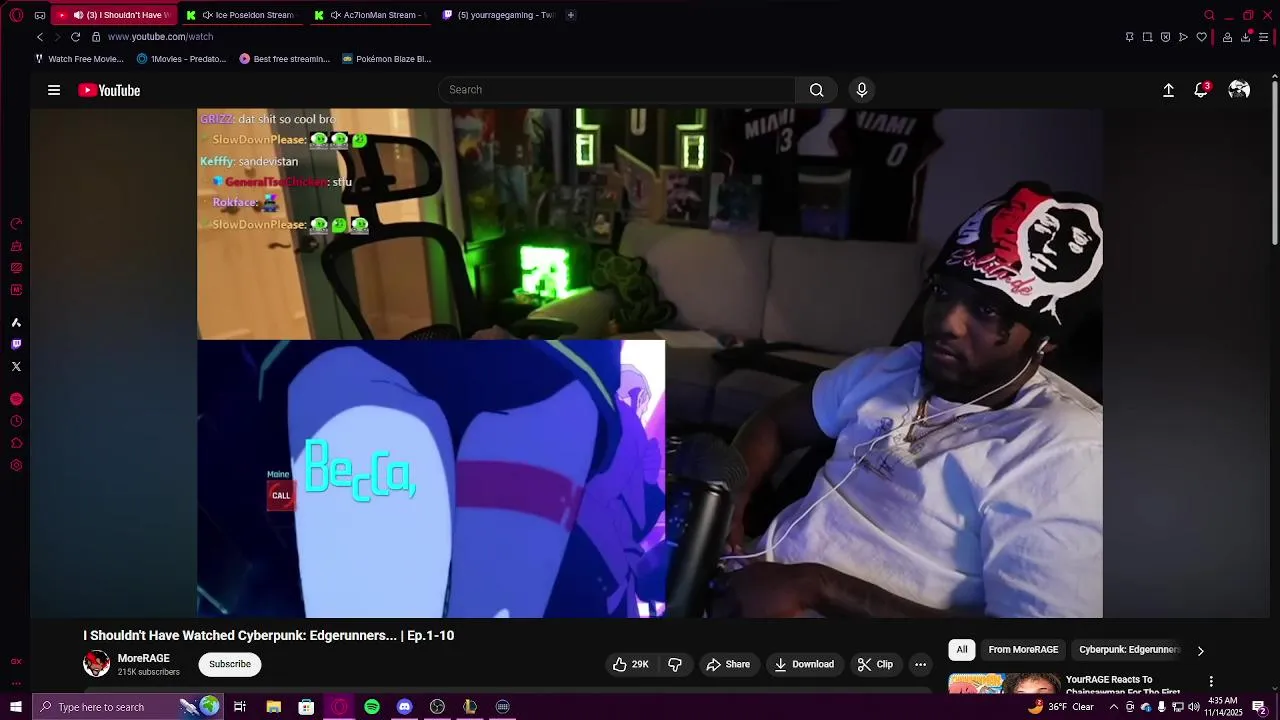This screenshot has width=1280, height=720.
Task: Download the video
Action: (x=804, y=664)
